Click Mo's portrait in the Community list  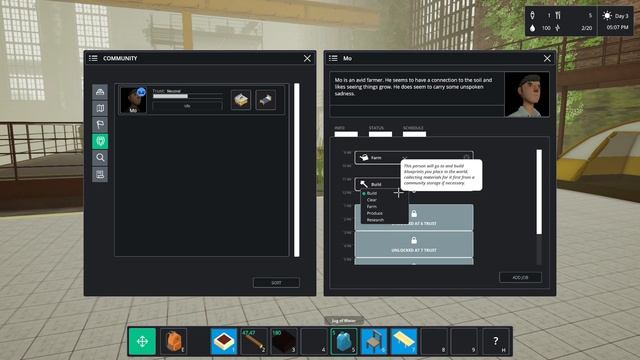pyautogui.click(x=133, y=100)
